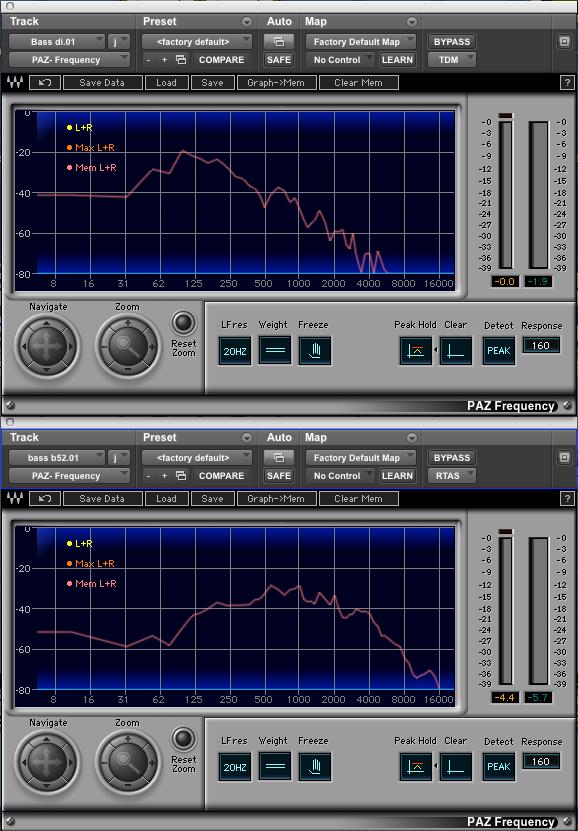Click Save Data in Bass di.01 window
This screenshot has width=578, height=831.
102,83
